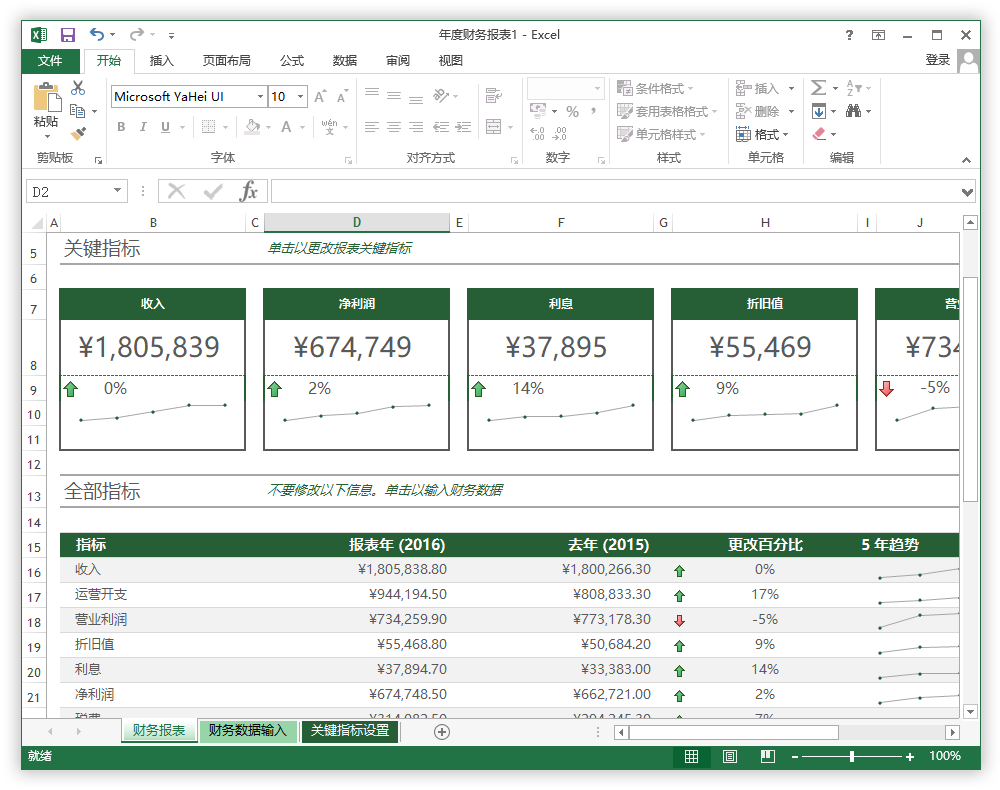The image size is (1000, 790).
Task: Apply percent style format
Action: coord(572,112)
